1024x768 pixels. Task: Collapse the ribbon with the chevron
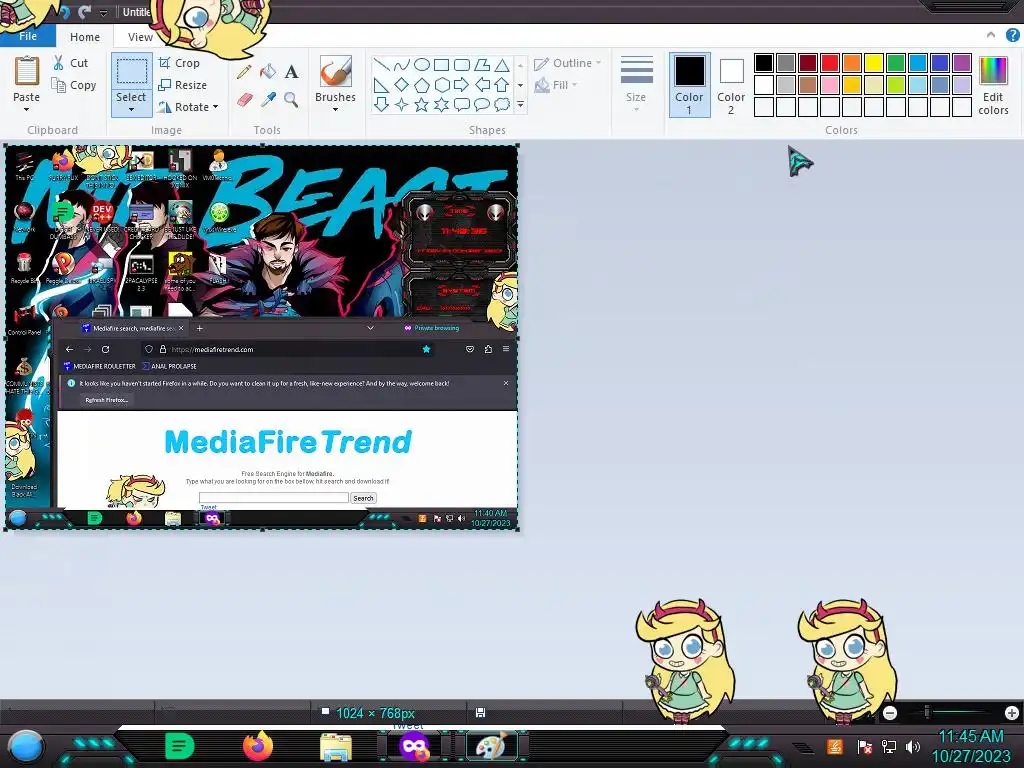[991, 35]
